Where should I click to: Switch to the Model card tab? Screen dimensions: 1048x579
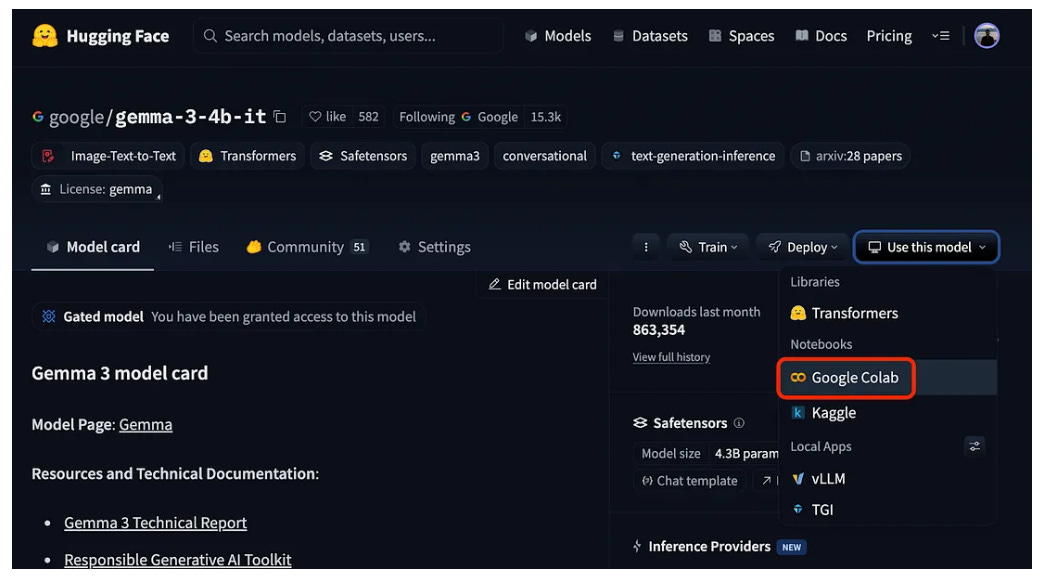click(x=93, y=247)
